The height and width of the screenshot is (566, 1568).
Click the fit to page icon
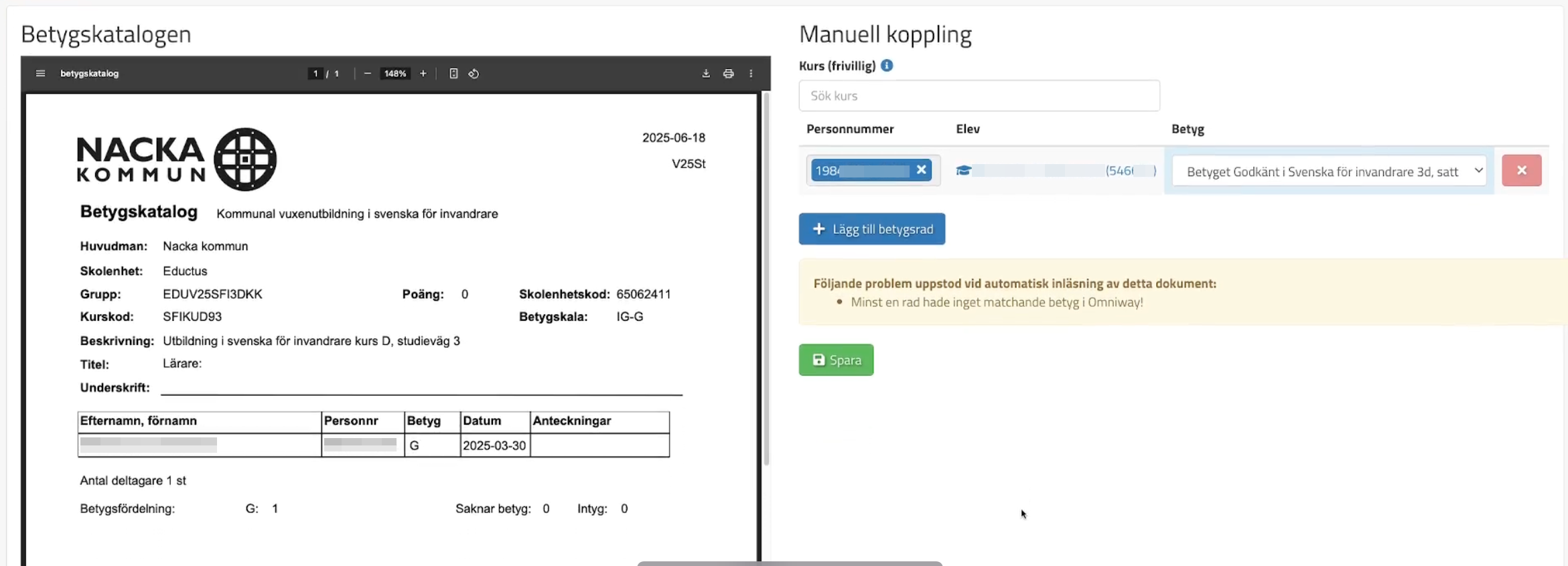pos(453,74)
